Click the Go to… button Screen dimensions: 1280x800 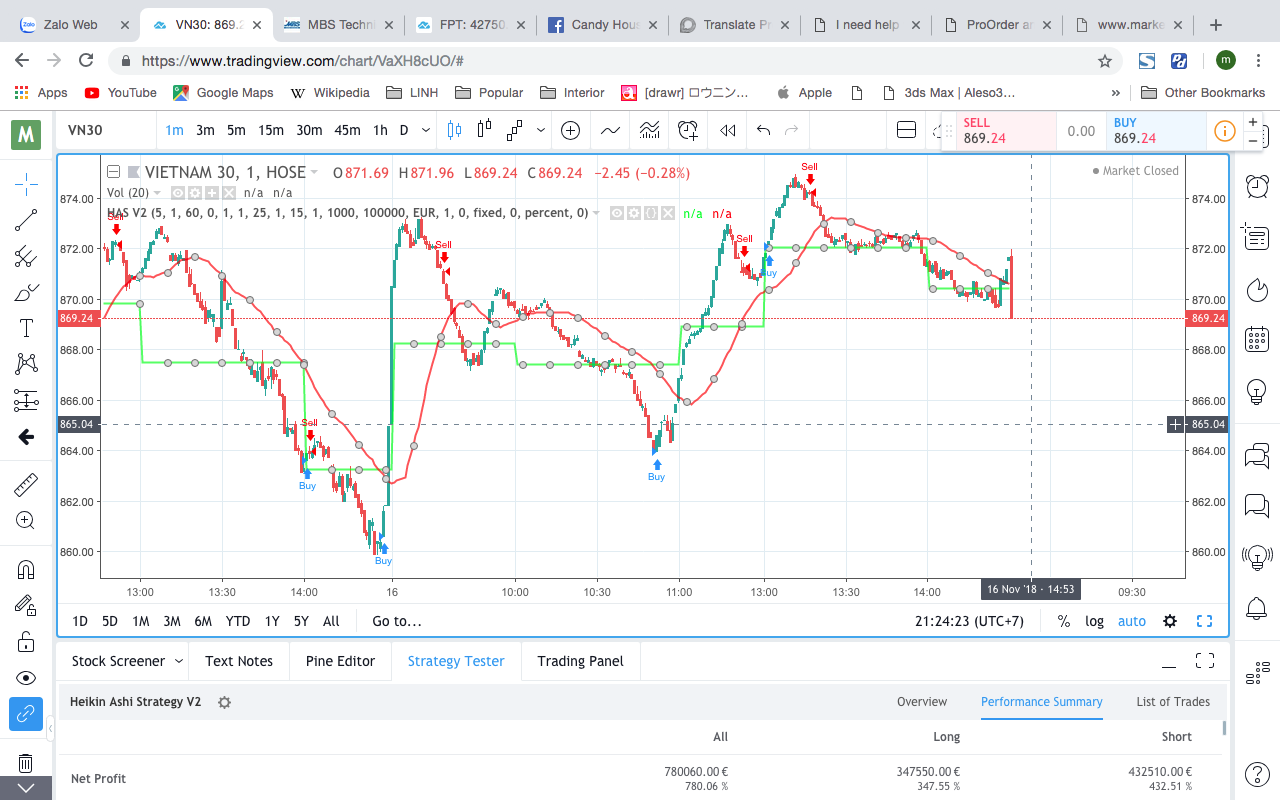click(397, 621)
